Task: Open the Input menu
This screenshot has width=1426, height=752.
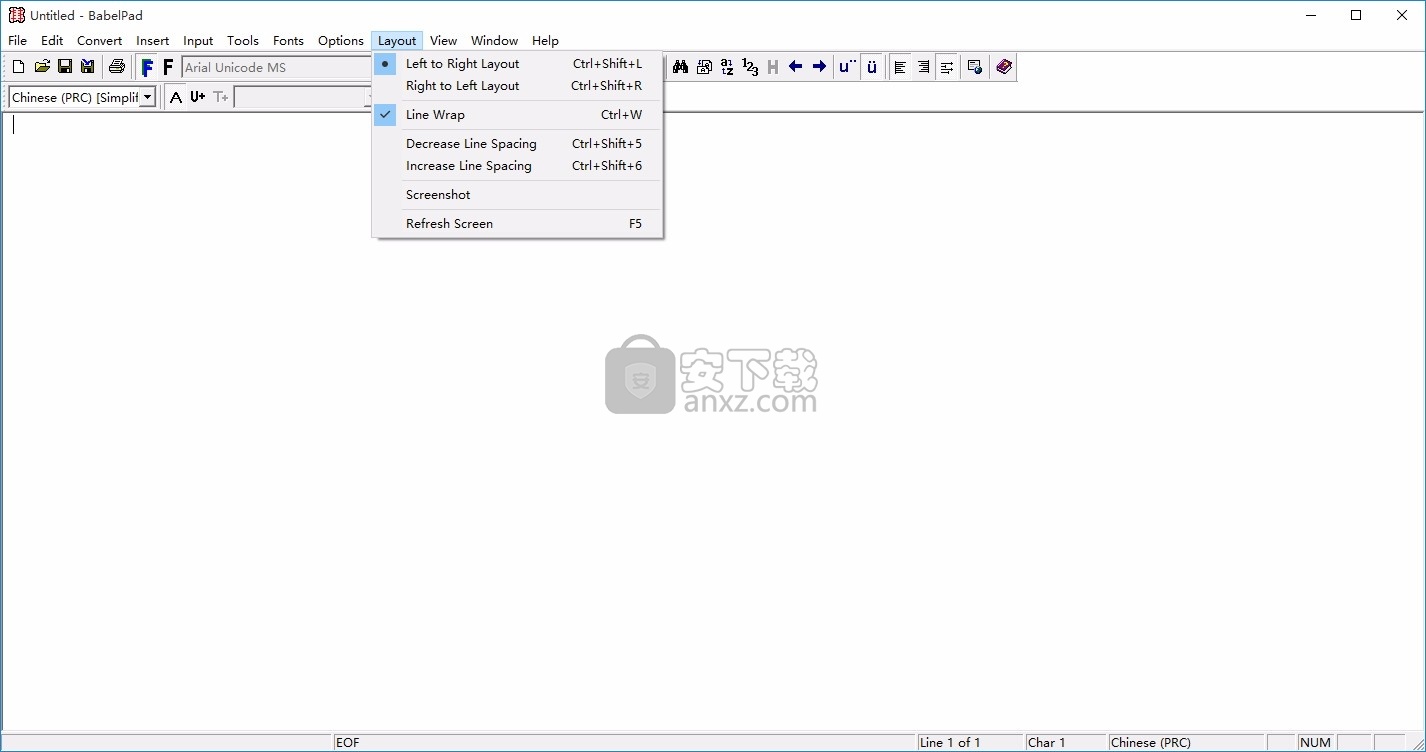Action: (198, 40)
